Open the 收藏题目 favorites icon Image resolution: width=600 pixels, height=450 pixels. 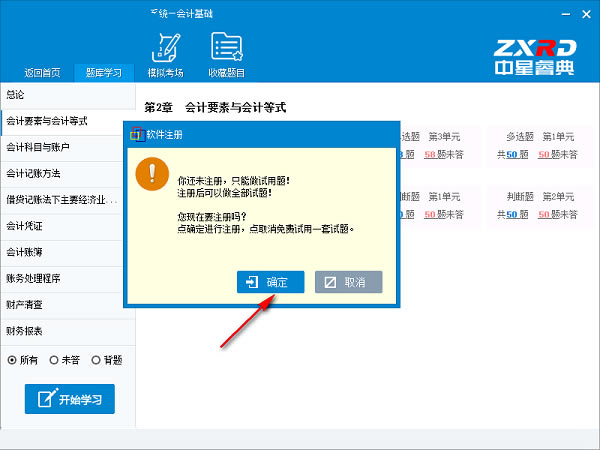pos(227,55)
